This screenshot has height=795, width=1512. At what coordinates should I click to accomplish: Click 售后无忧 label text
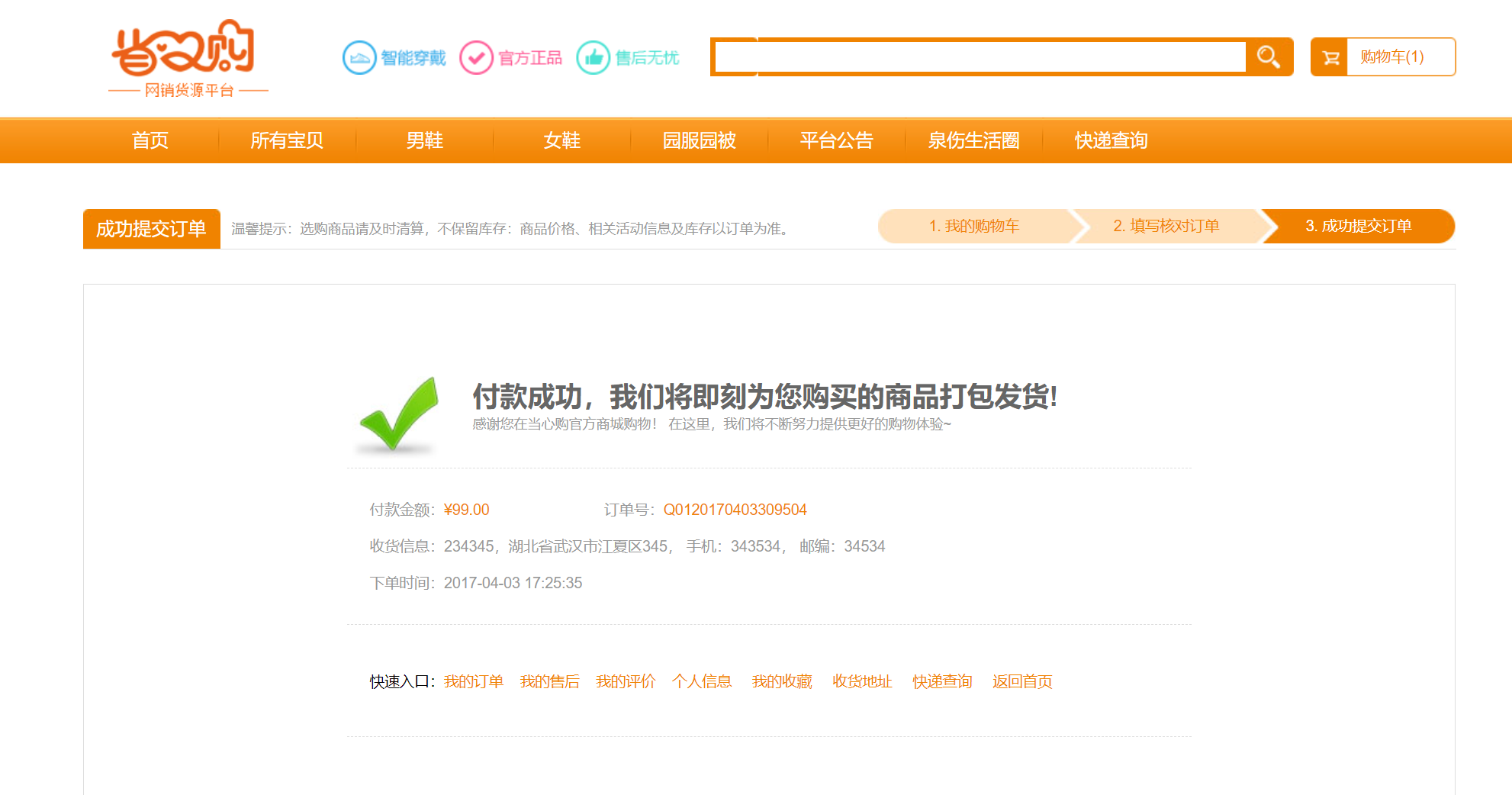tap(647, 58)
